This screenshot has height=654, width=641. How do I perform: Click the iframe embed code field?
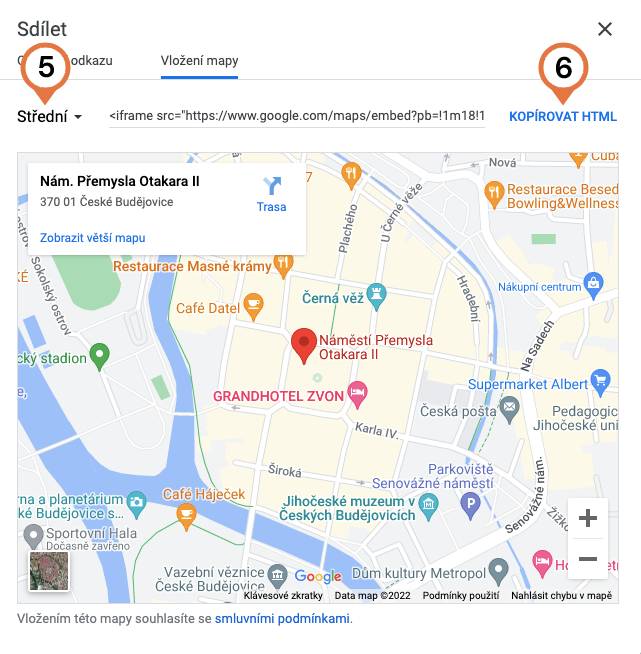[x=297, y=116]
